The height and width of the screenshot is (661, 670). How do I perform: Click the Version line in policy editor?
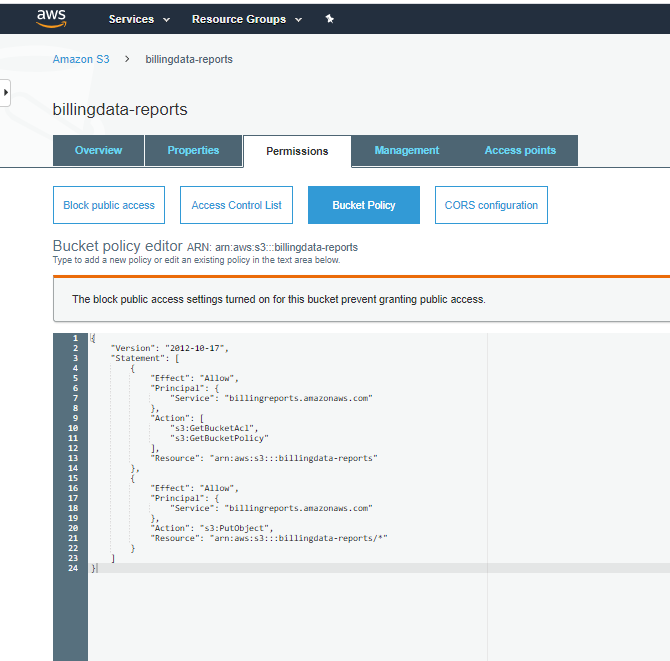(170, 348)
